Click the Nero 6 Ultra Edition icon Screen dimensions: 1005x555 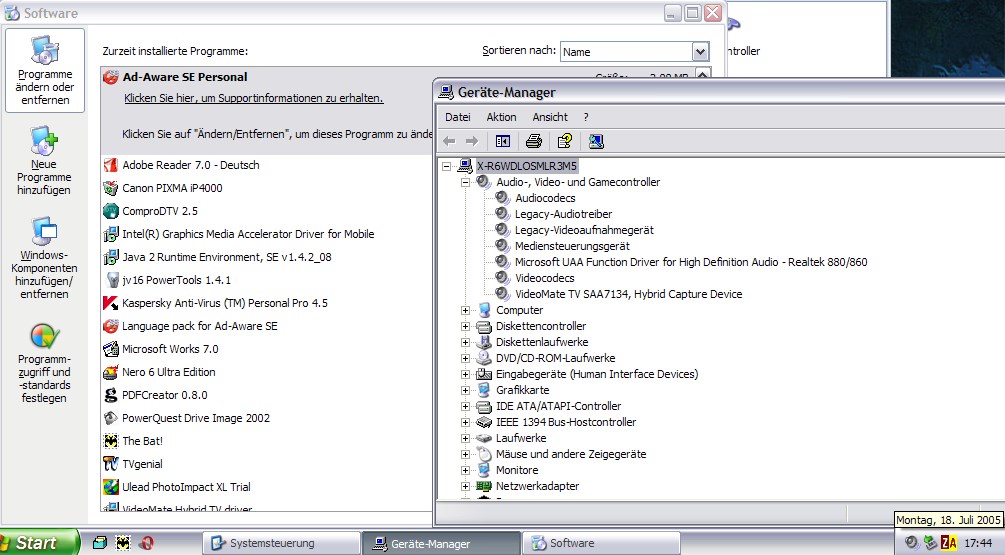click(111, 372)
